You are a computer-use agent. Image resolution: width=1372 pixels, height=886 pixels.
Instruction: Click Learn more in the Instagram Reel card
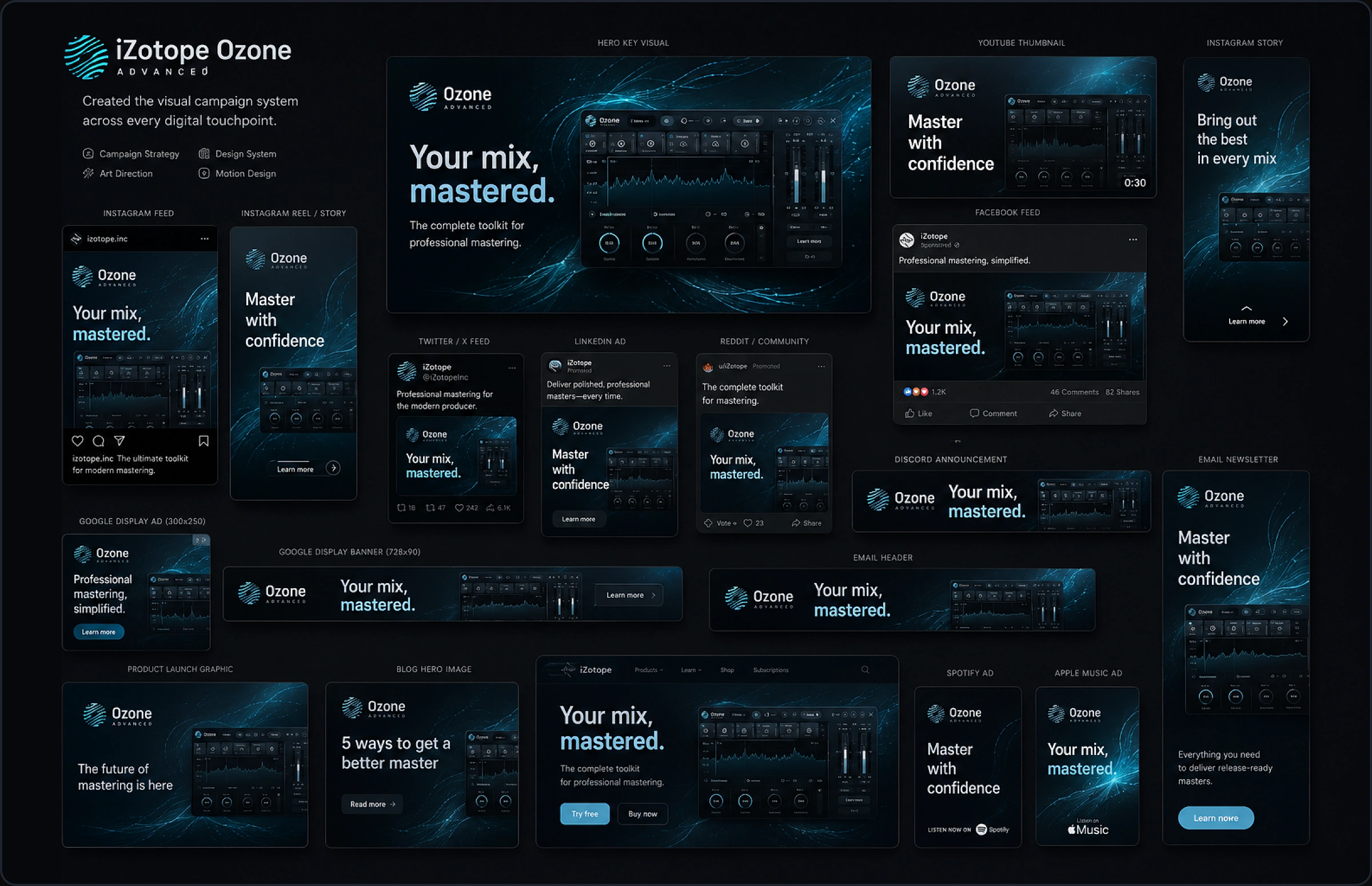point(295,469)
